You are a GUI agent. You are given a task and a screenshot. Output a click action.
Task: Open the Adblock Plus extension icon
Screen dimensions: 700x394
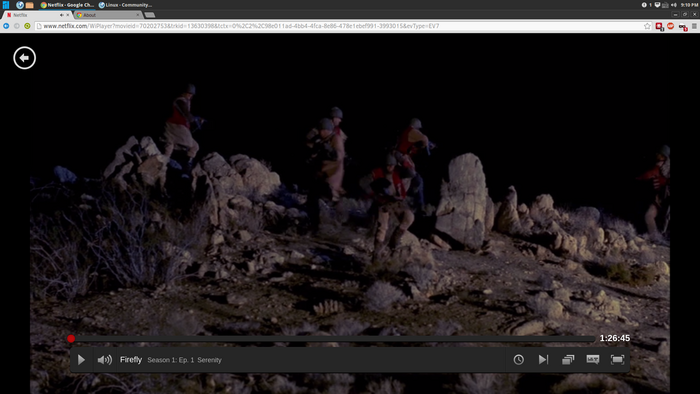[x=671, y=26]
